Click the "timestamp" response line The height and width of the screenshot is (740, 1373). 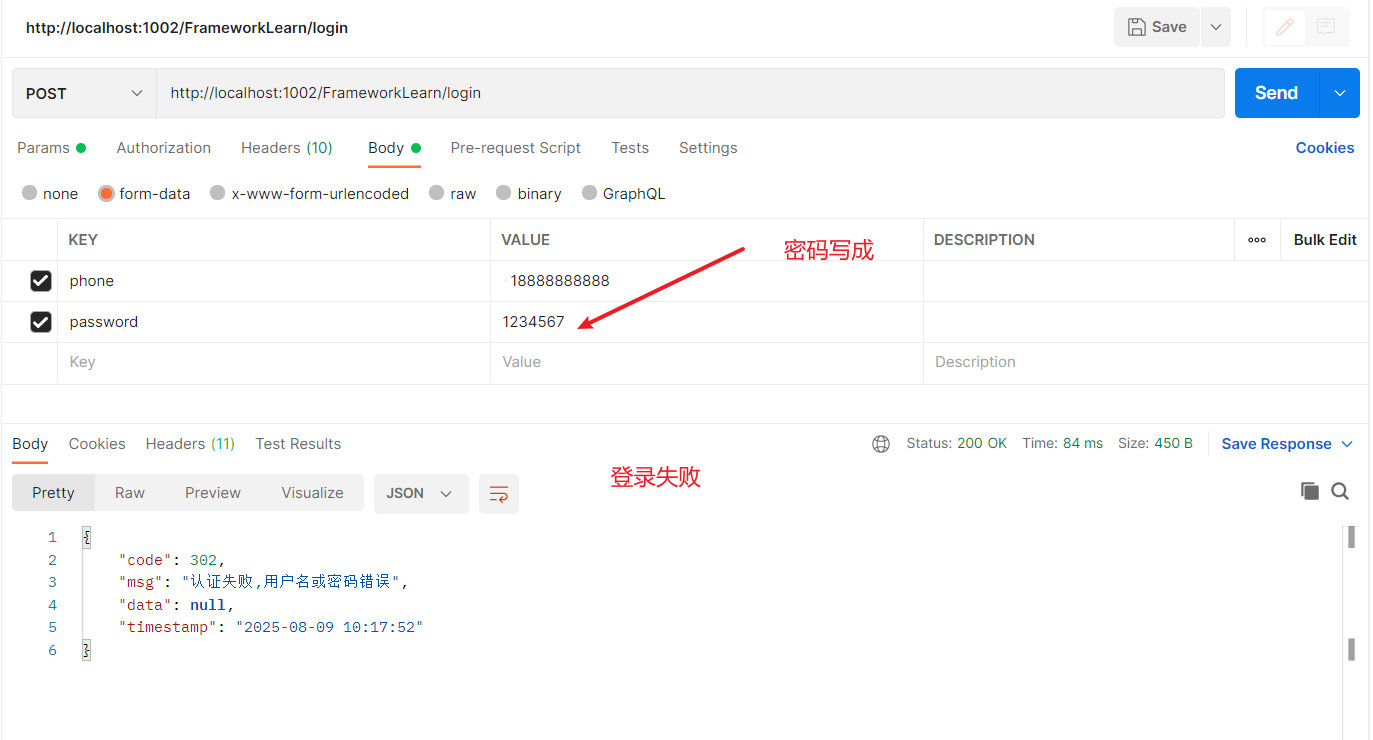(271, 627)
